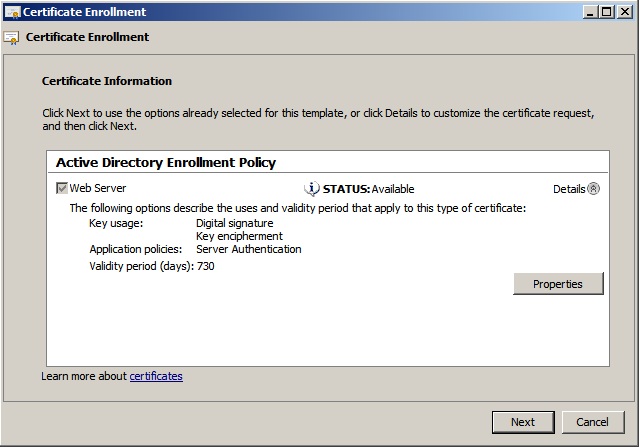Minimize the Certificate Enrollment window
The image size is (639, 447).
592,12
